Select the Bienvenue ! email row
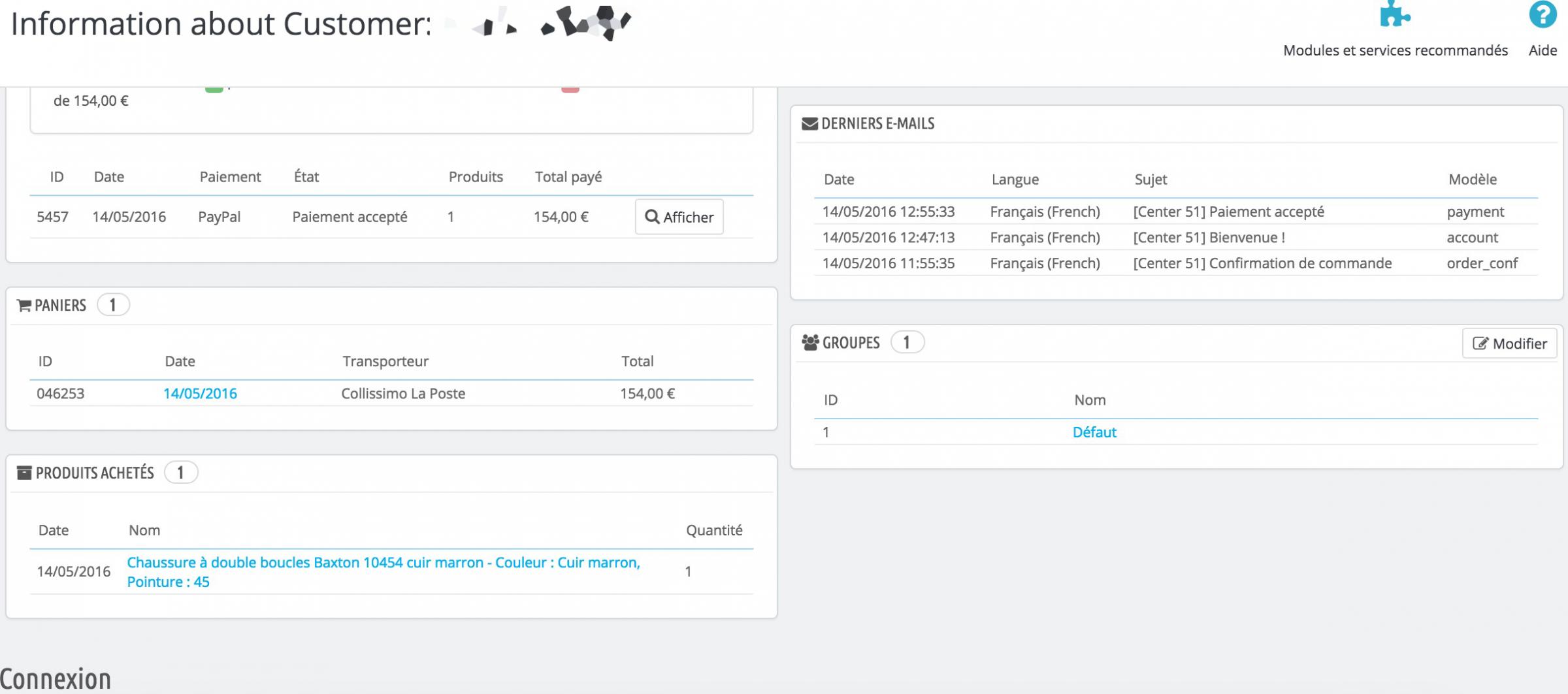This screenshot has height=694, width=1568. (1176, 238)
